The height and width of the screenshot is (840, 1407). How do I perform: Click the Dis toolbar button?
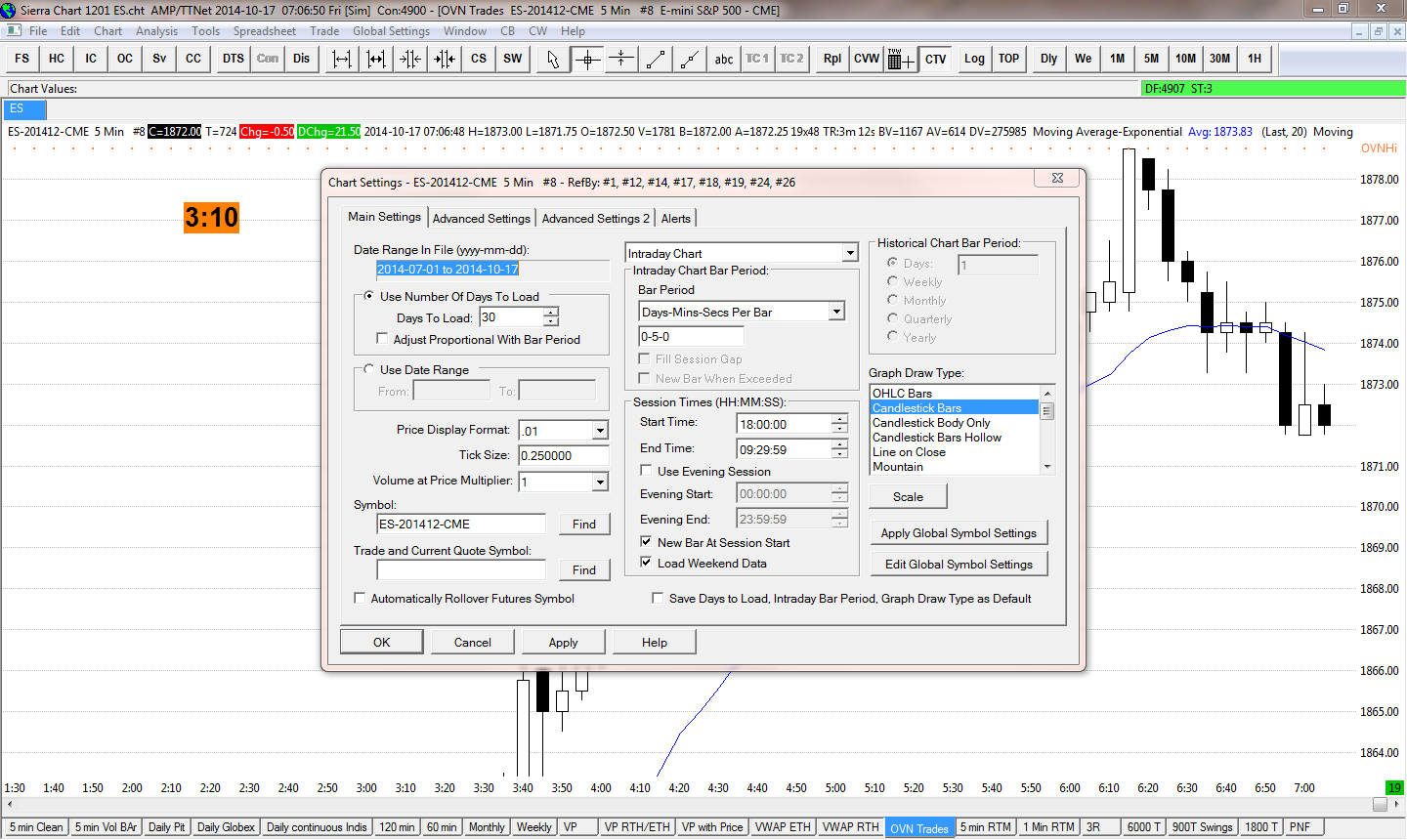click(x=302, y=59)
